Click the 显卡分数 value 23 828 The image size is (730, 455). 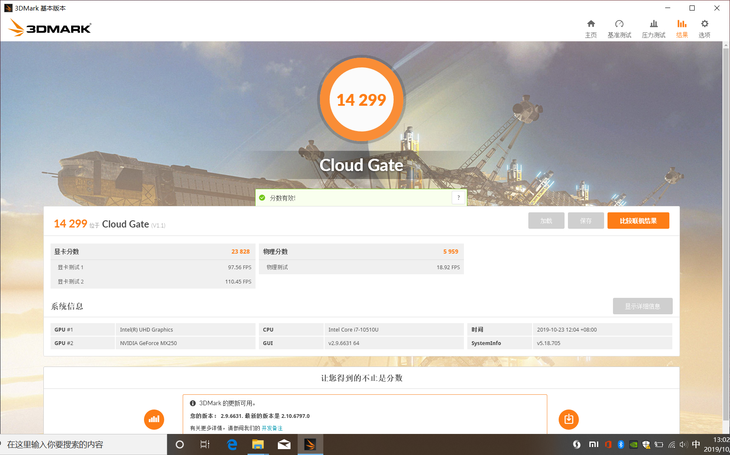point(241,251)
